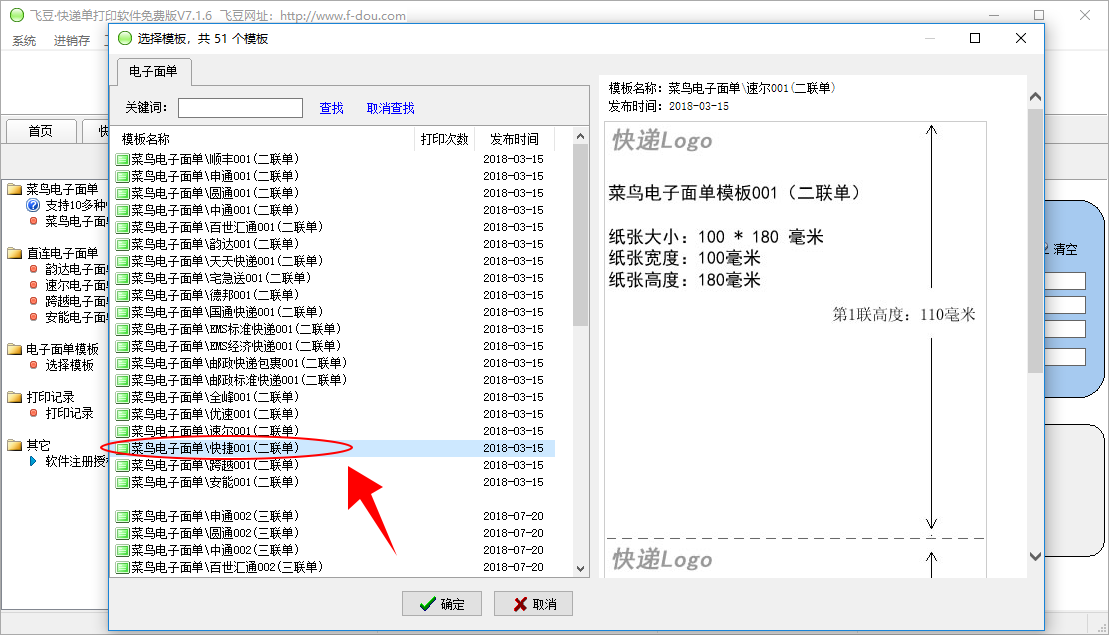
Task: Click the preview pane scrollbar thumb
Action: tap(1035, 240)
